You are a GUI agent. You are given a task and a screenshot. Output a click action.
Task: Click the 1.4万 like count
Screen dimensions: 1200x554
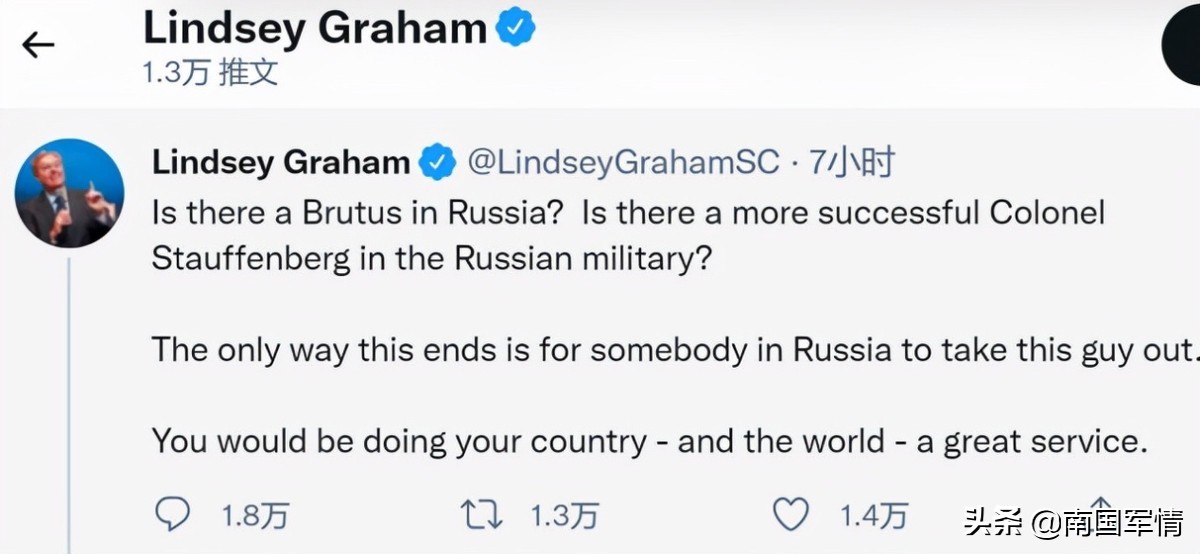(x=873, y=515)
